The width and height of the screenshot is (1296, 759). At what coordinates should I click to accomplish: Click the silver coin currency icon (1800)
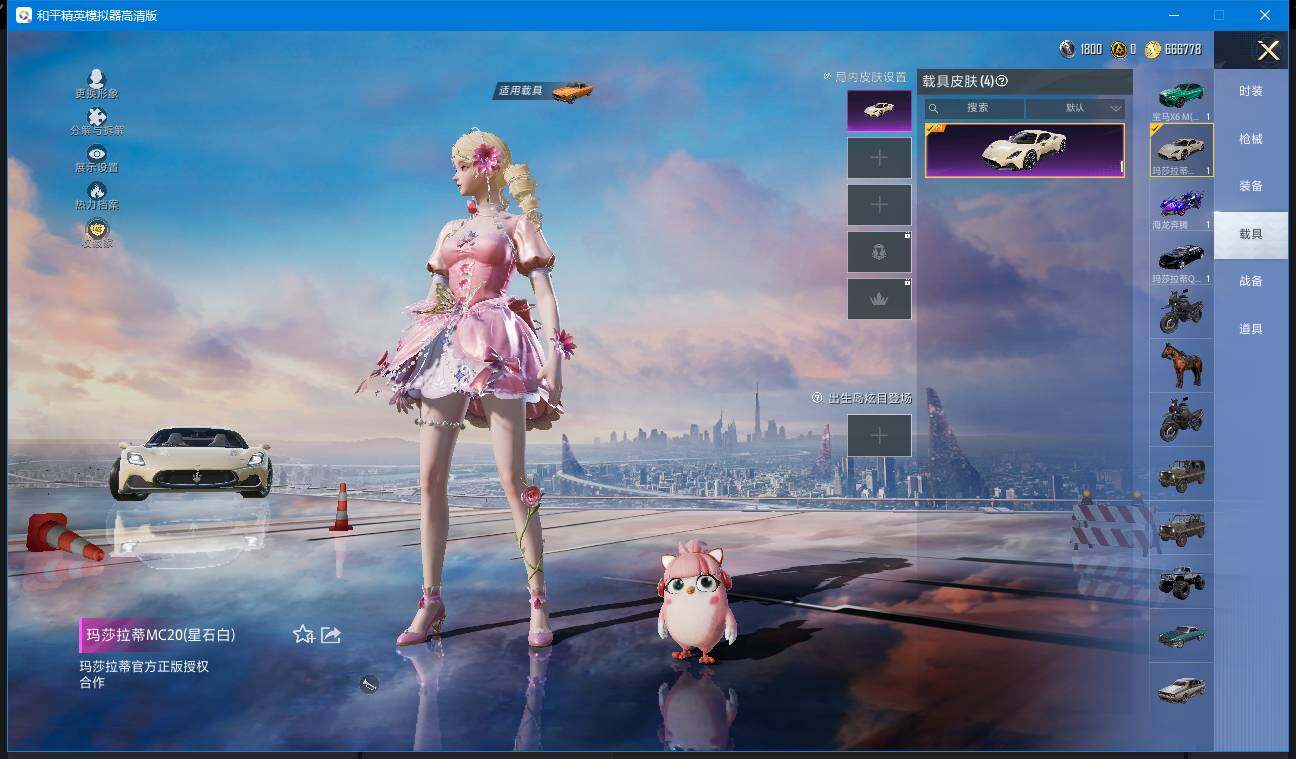[1068, 49]
